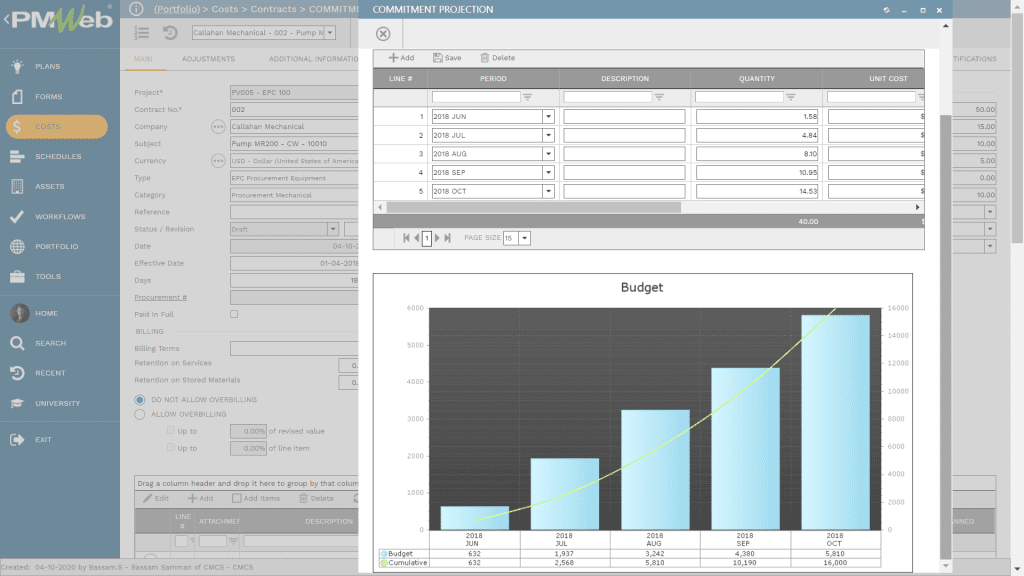Click the Quantity column filter icon

pos(791,97)
